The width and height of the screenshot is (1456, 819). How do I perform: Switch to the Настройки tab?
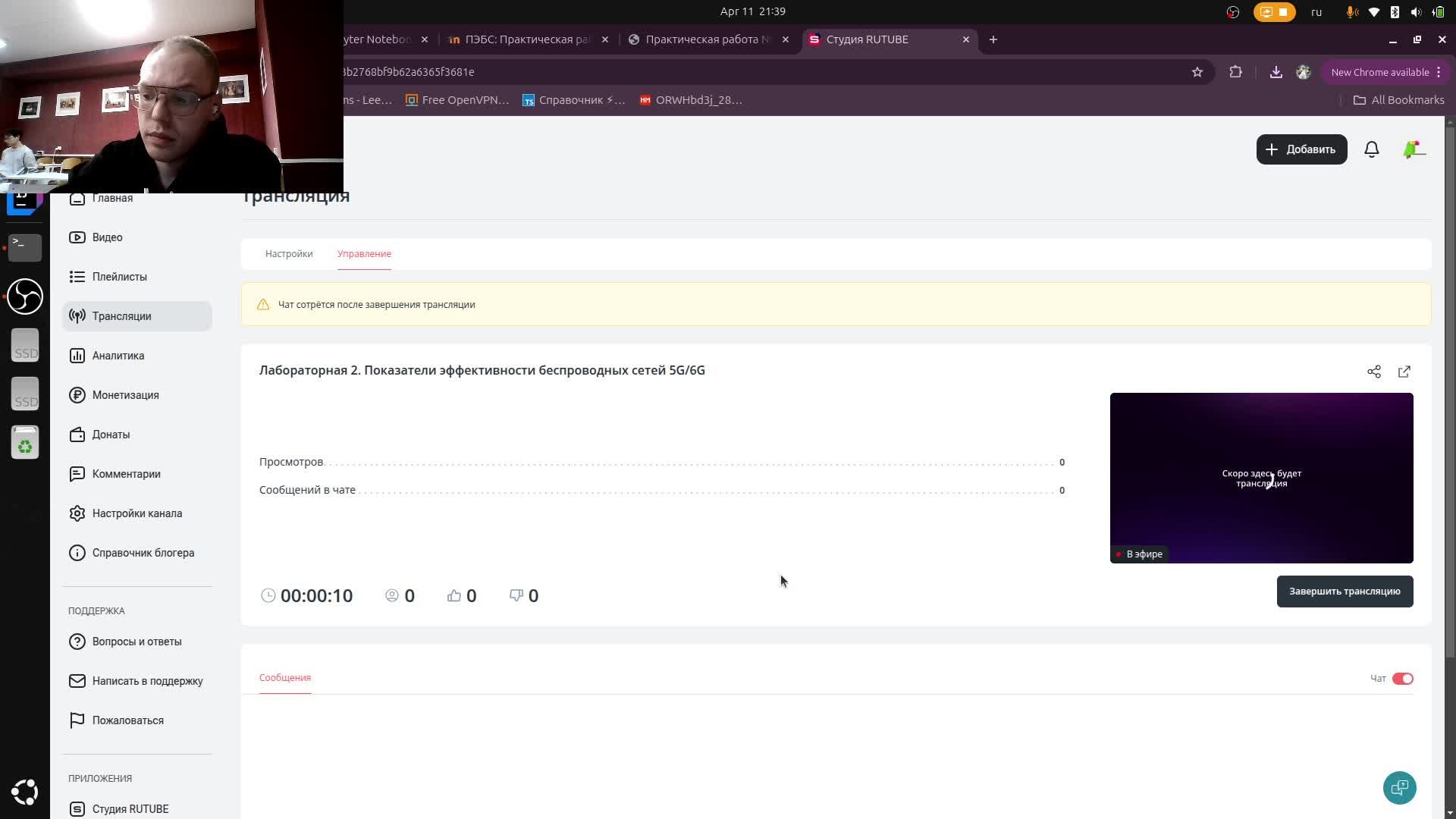(x=288, y=254)
